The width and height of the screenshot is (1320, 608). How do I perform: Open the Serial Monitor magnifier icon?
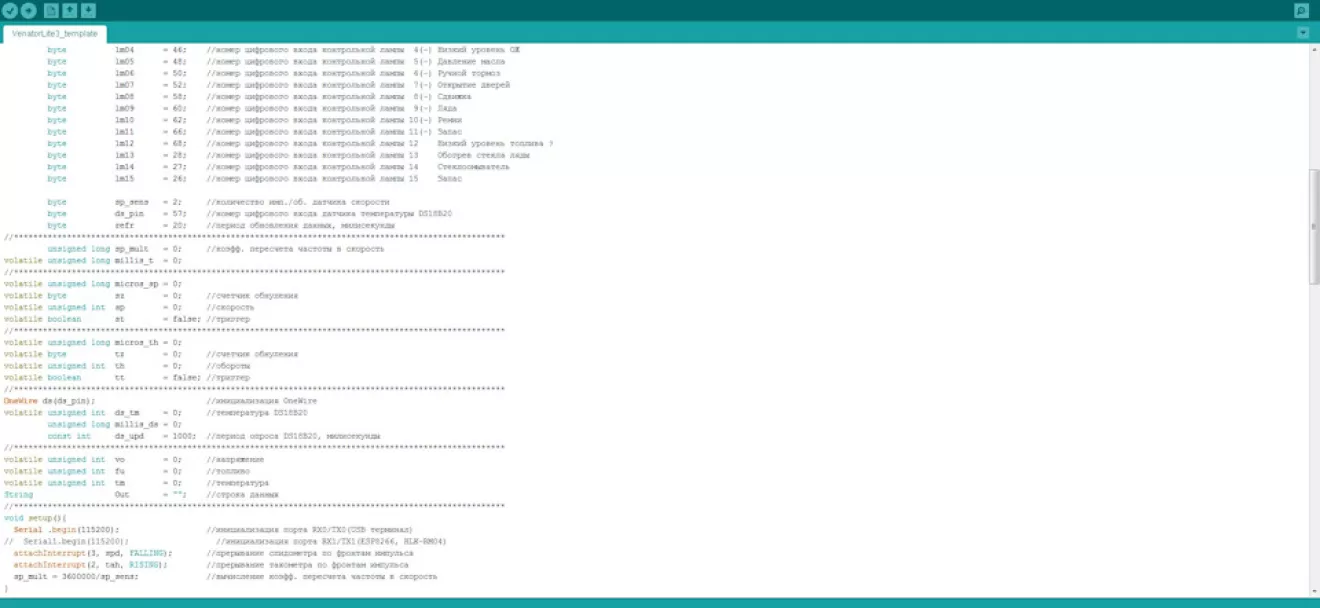pyautogui.click(x=1301, y=11)
